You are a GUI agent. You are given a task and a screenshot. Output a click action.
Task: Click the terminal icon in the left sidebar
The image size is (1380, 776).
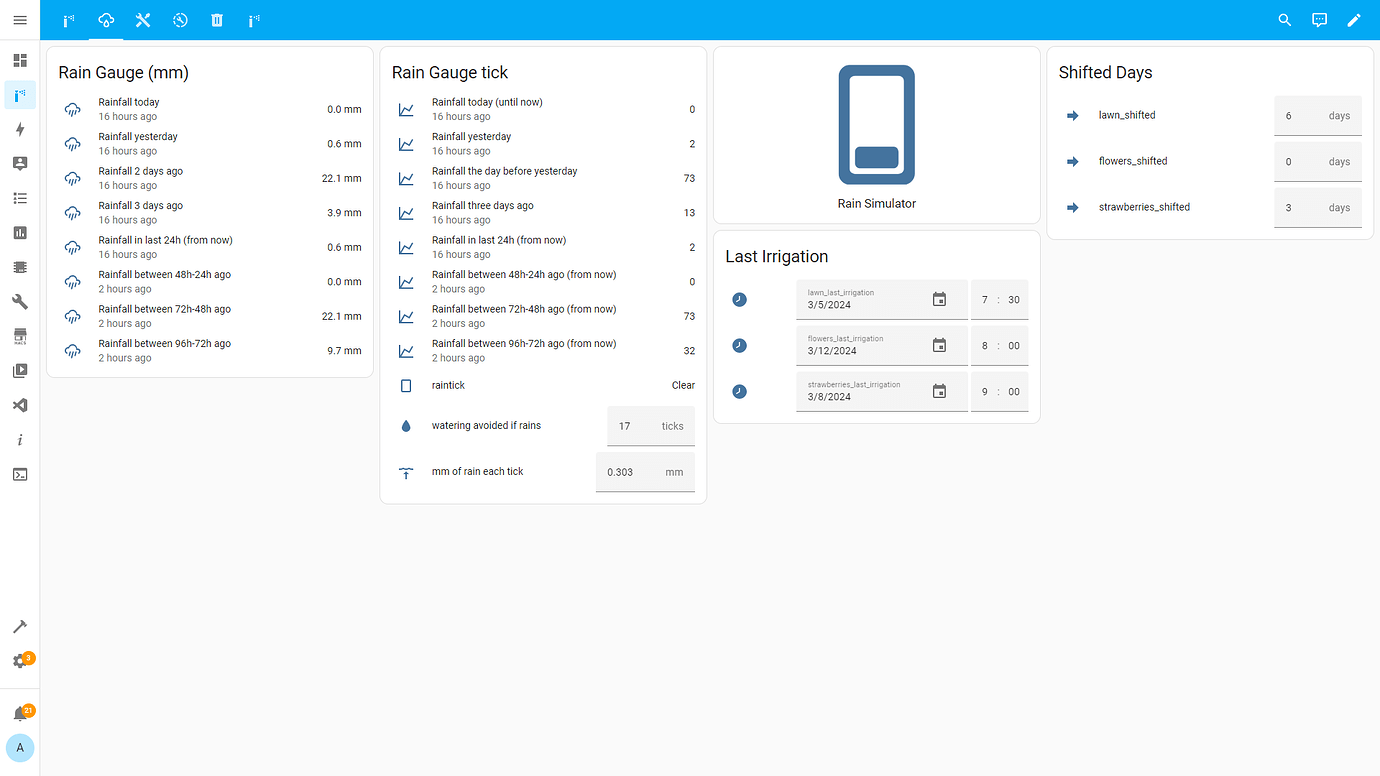point(20,474)
